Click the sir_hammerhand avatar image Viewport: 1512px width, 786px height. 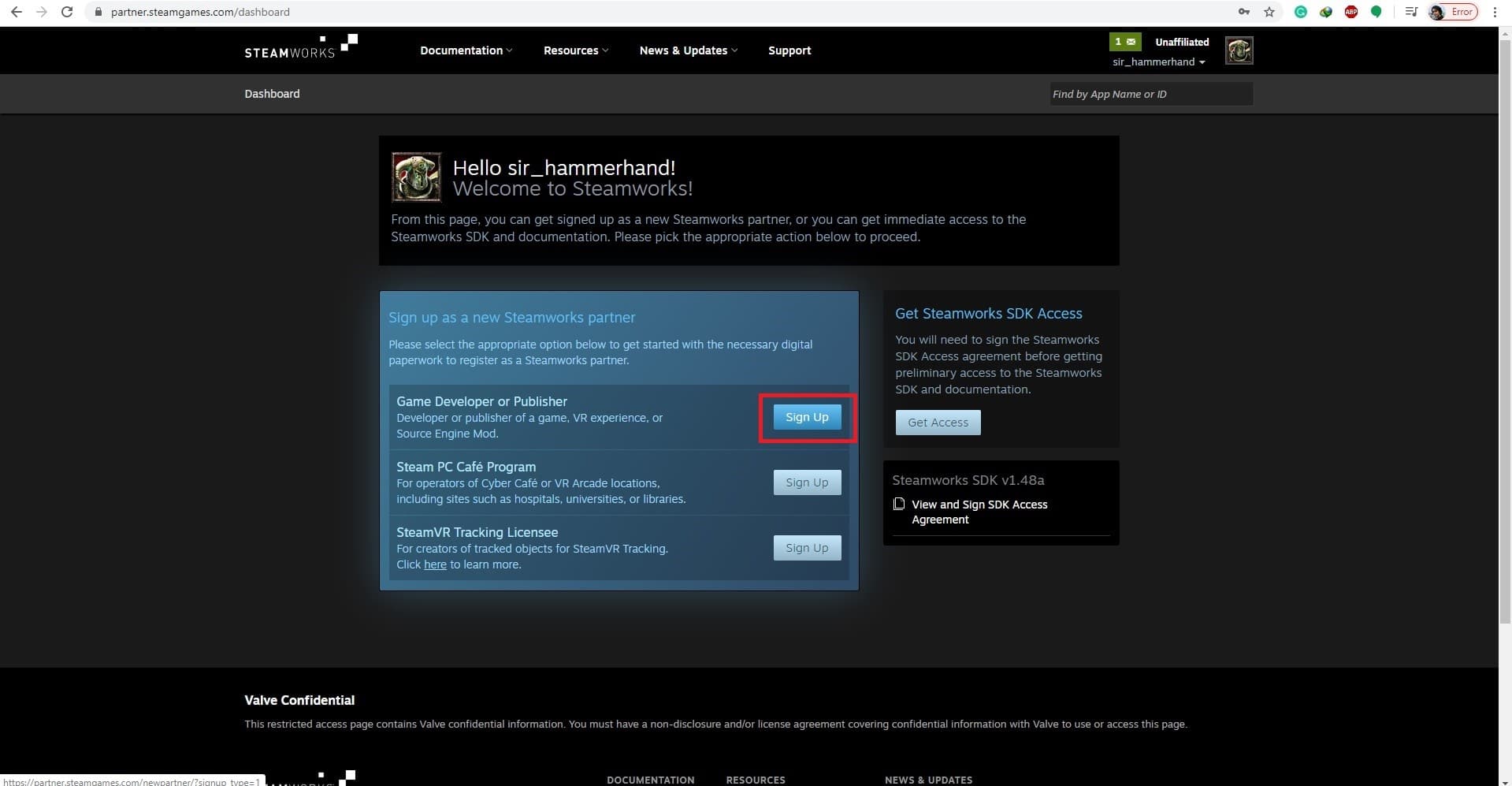[x=1239, y=50]
